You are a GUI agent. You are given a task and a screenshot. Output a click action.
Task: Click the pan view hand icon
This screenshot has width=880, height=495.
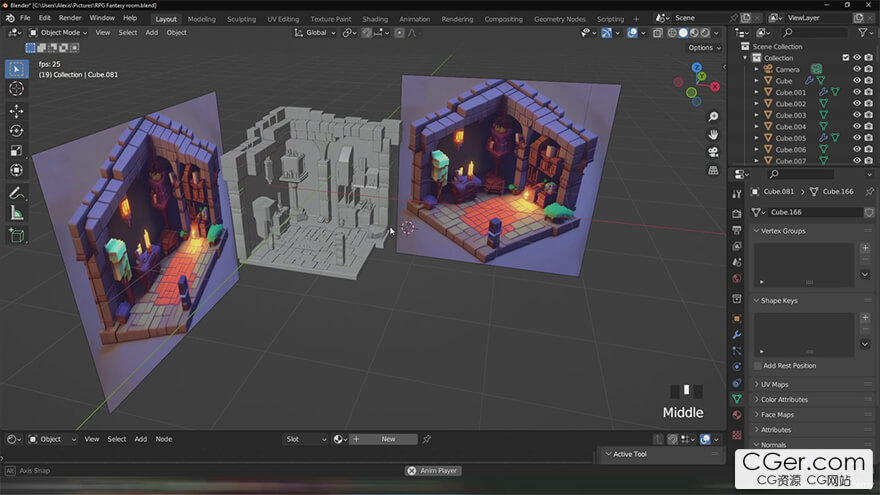(x=713, y=135)
